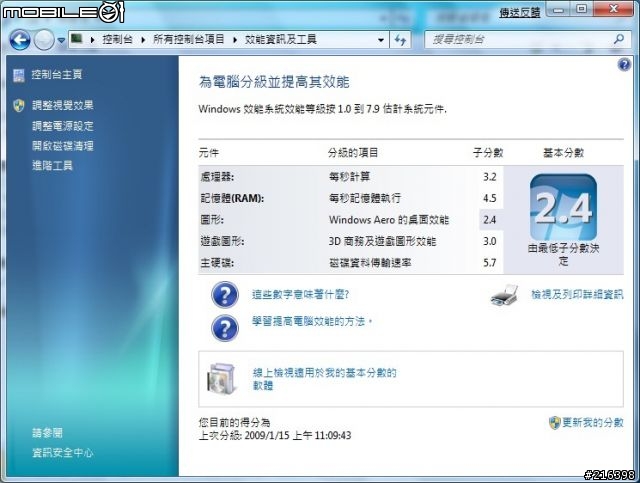Click the 傳送反饋 feedback link
640x483 pixels.
tap(520, 13)
